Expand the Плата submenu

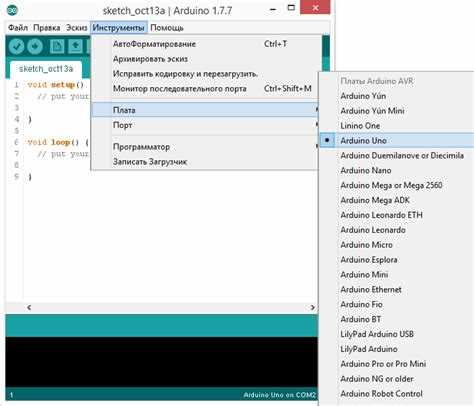click(x=205, y=110)
